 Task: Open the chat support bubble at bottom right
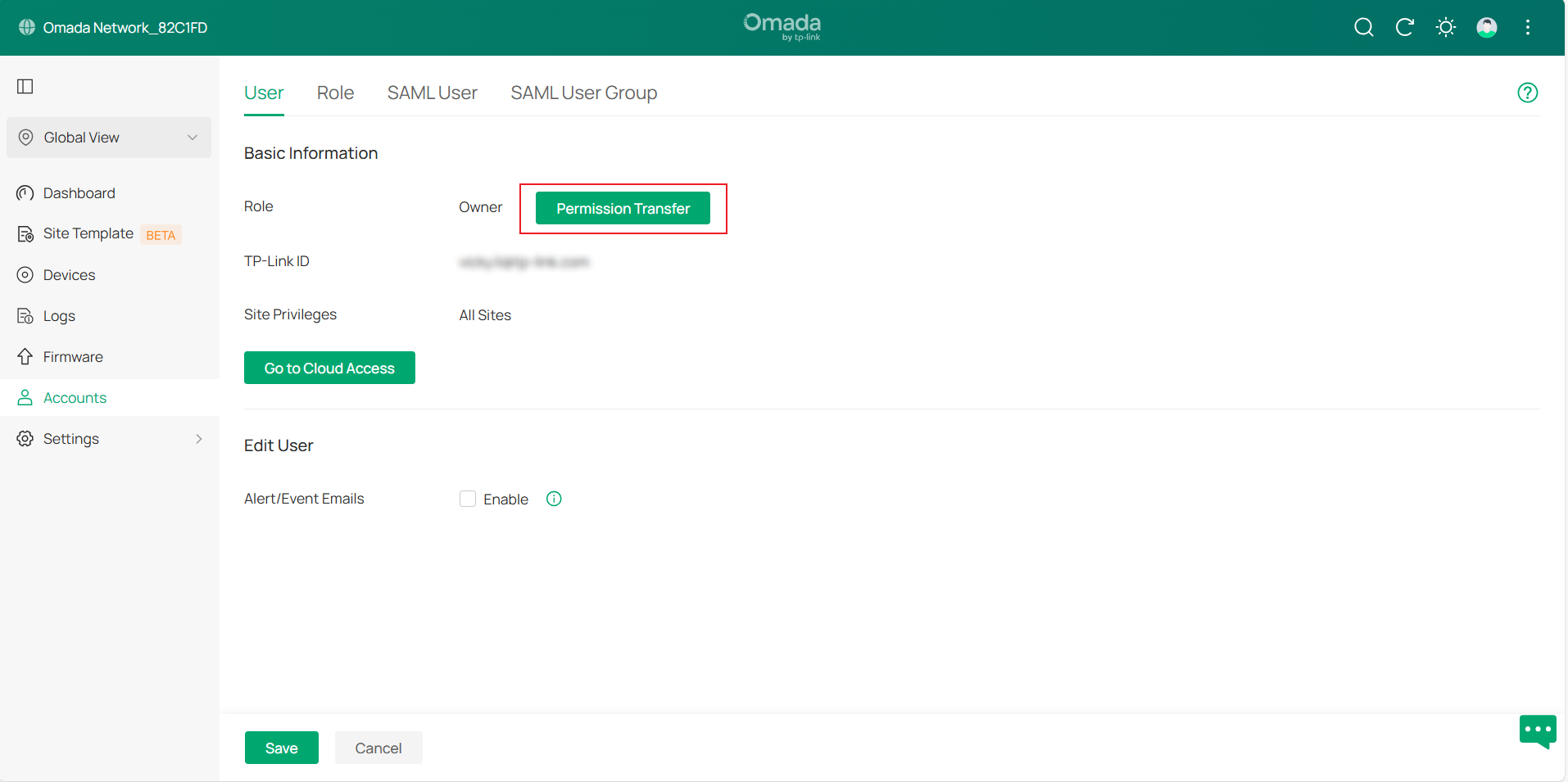(1537, 731)
